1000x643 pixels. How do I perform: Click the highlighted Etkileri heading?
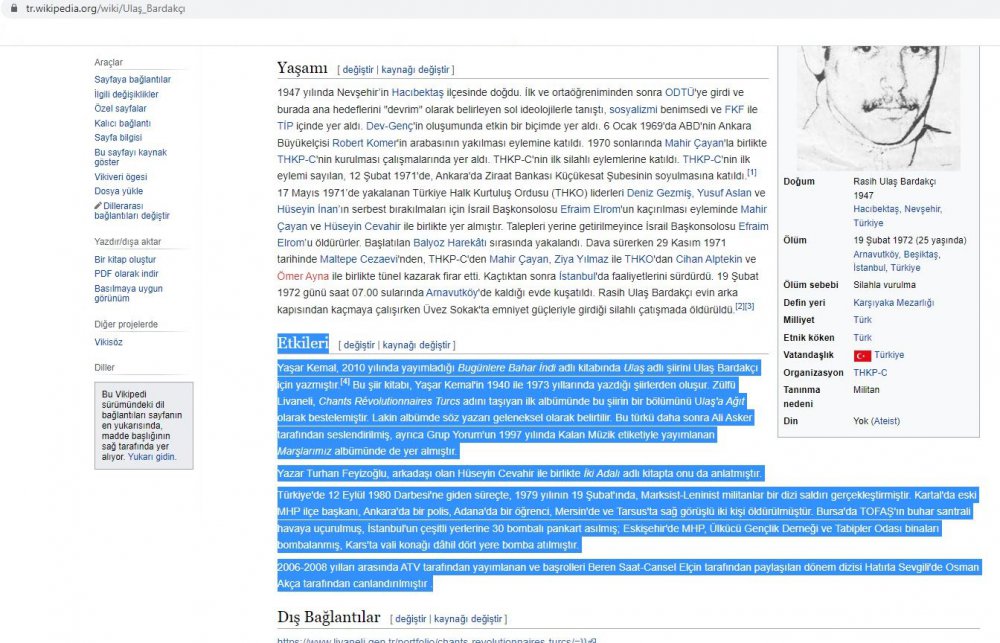coord(303,343)
